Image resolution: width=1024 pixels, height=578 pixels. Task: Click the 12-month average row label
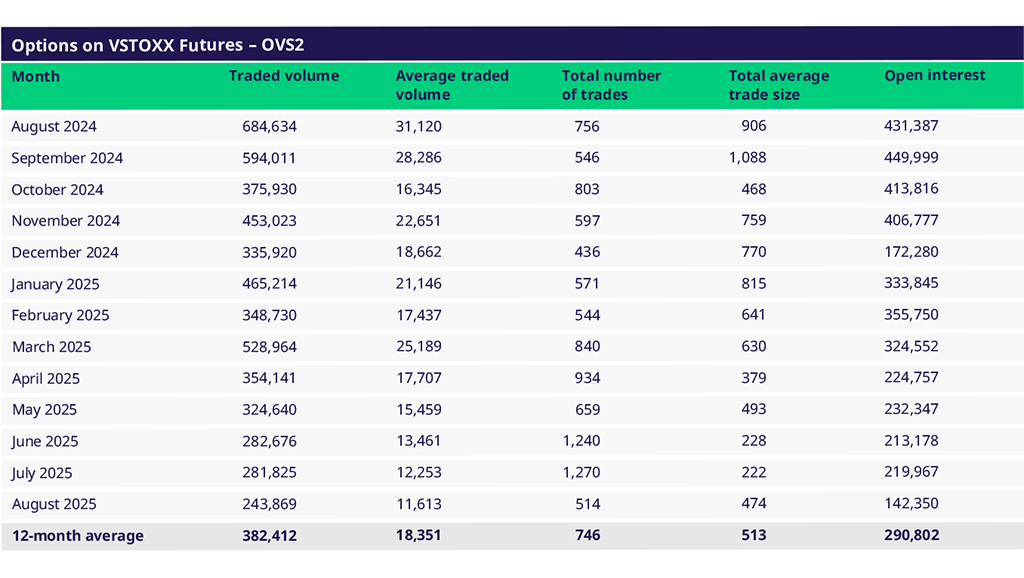pyautogui.click(x=78, y=536)
